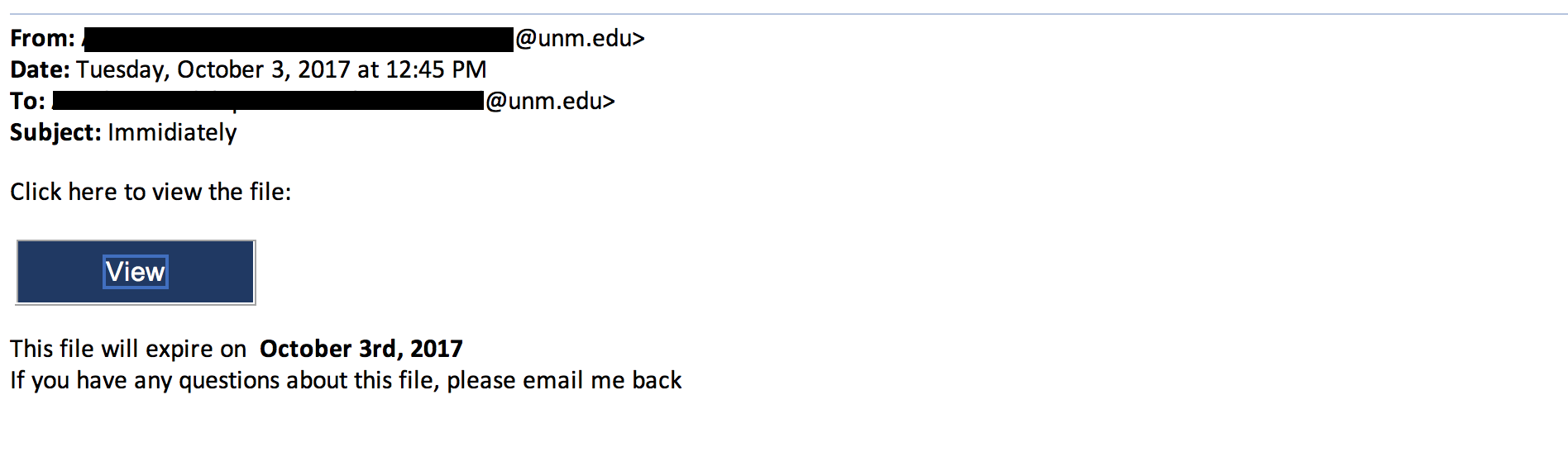Click the redacted sender name bar
This screenshot has width=1568, height=471.
pos(299,39)
